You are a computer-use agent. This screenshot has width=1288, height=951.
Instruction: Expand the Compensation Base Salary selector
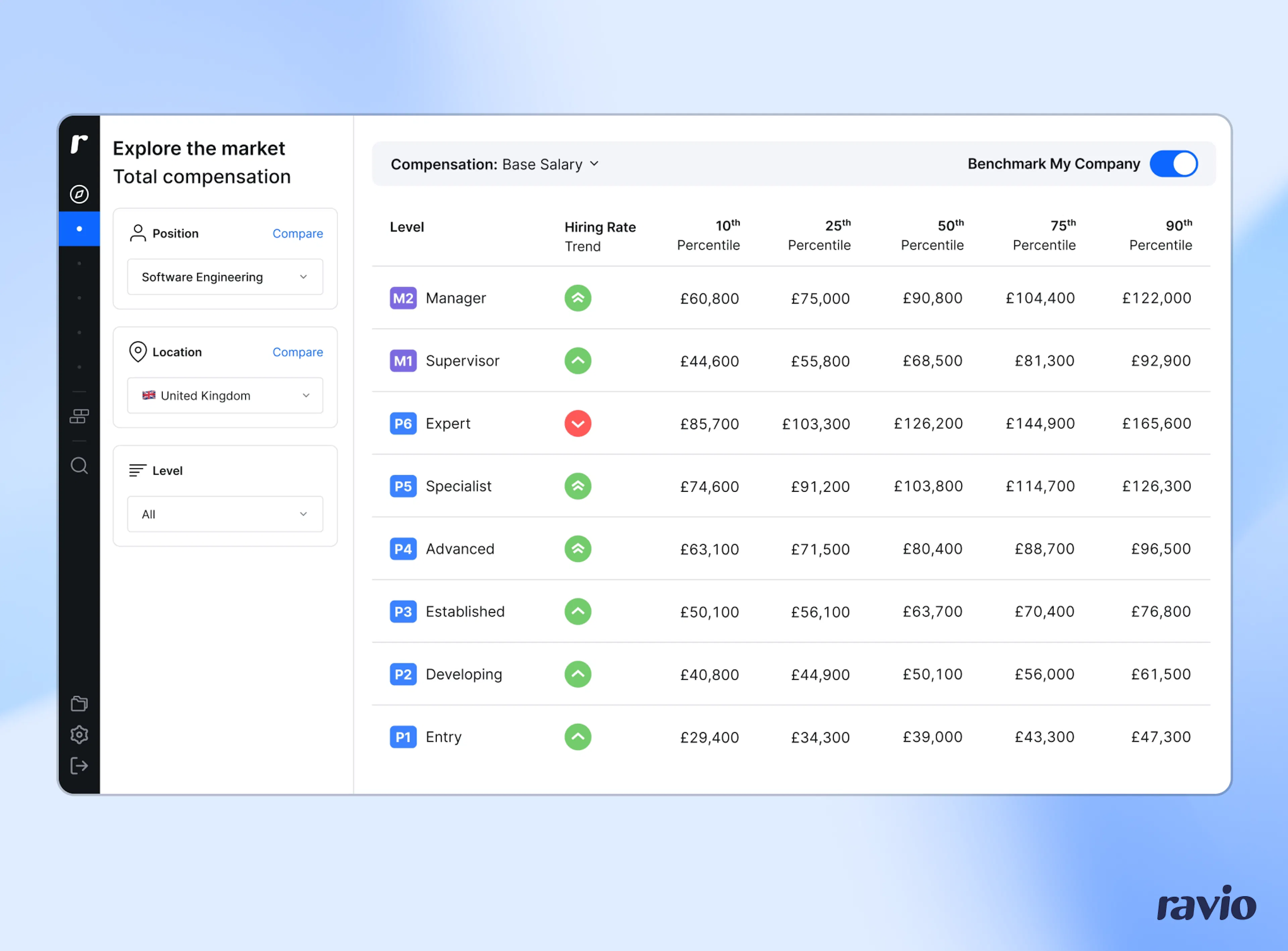pyautogui.click(x=495, y=165)
